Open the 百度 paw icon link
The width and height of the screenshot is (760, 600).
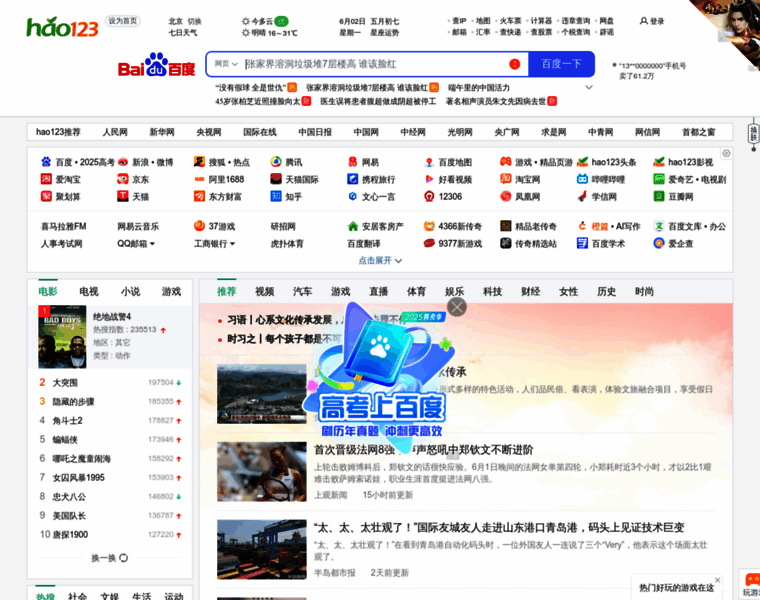pyautogui.click(x=46, y=162)
